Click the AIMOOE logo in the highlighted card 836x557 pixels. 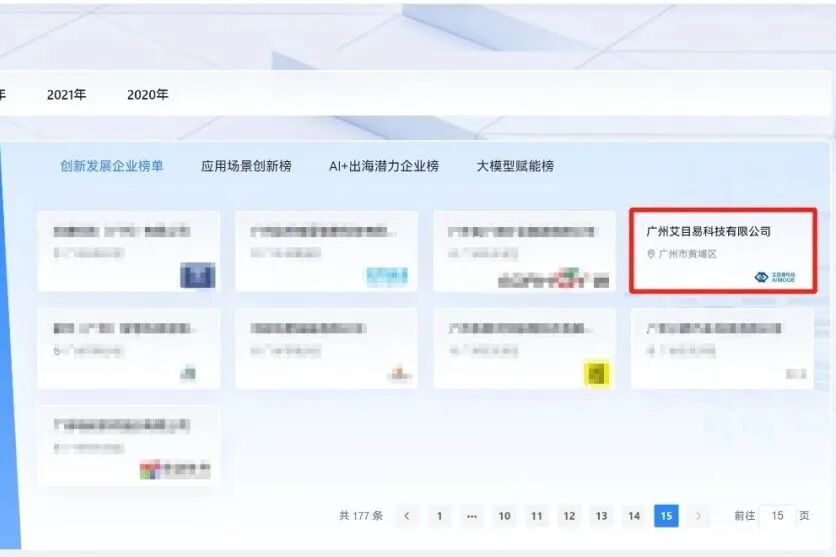coord(775,276)
